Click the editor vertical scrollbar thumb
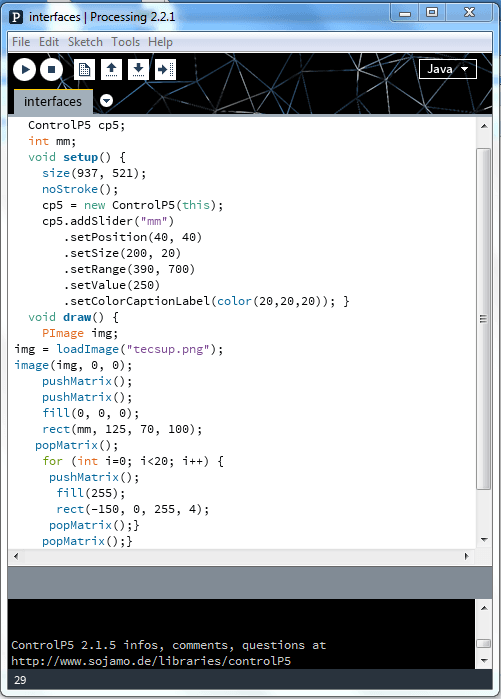Image resolution: width=501 pixels, height=699 pixels. tap(484, 319)
